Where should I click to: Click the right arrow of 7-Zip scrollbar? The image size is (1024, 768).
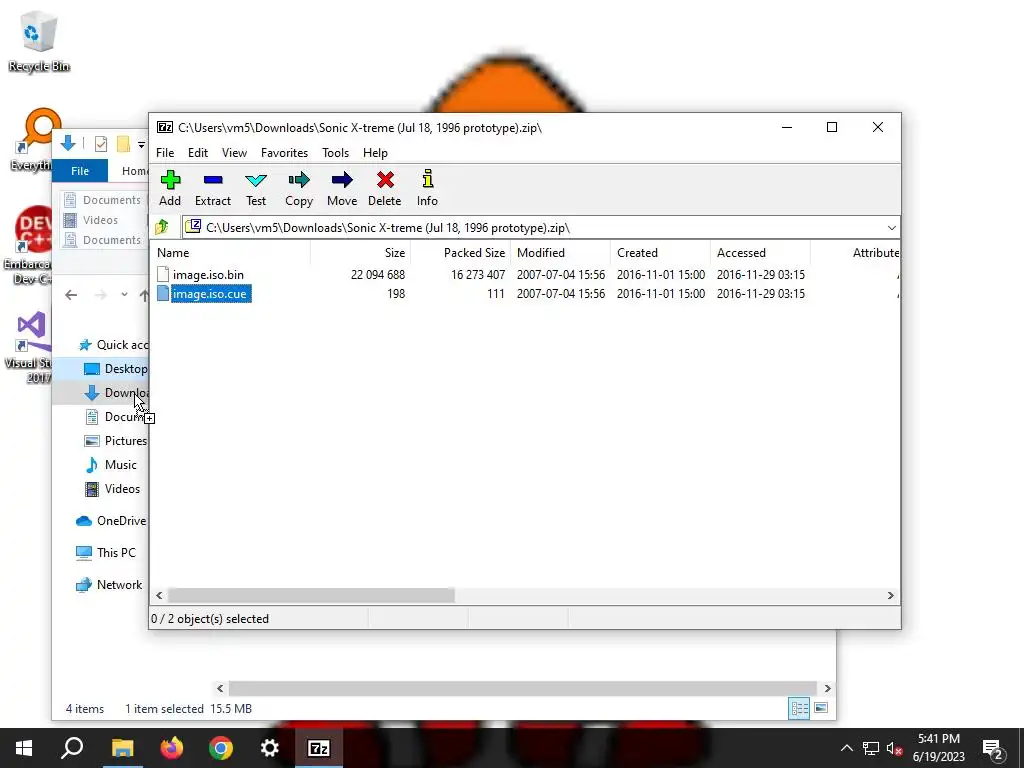click(891, 596)
